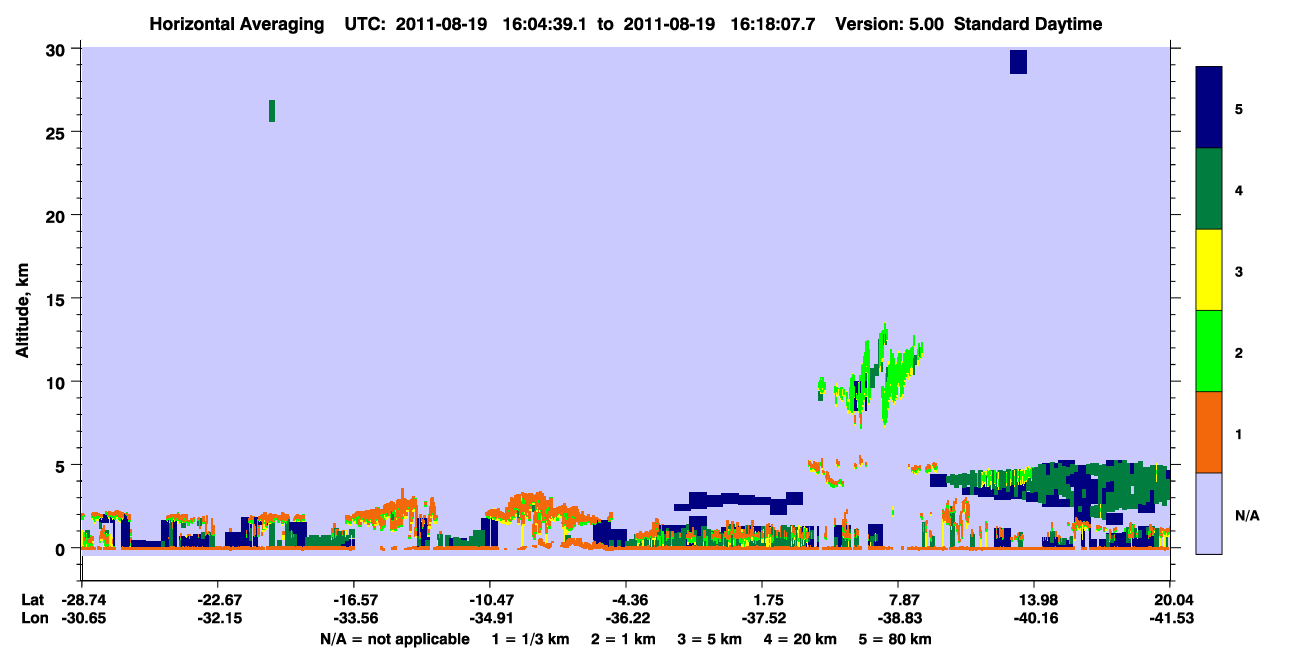Click the y-axis tick label 0
This screenshot has width=1300, height=667.
[62, 548]
